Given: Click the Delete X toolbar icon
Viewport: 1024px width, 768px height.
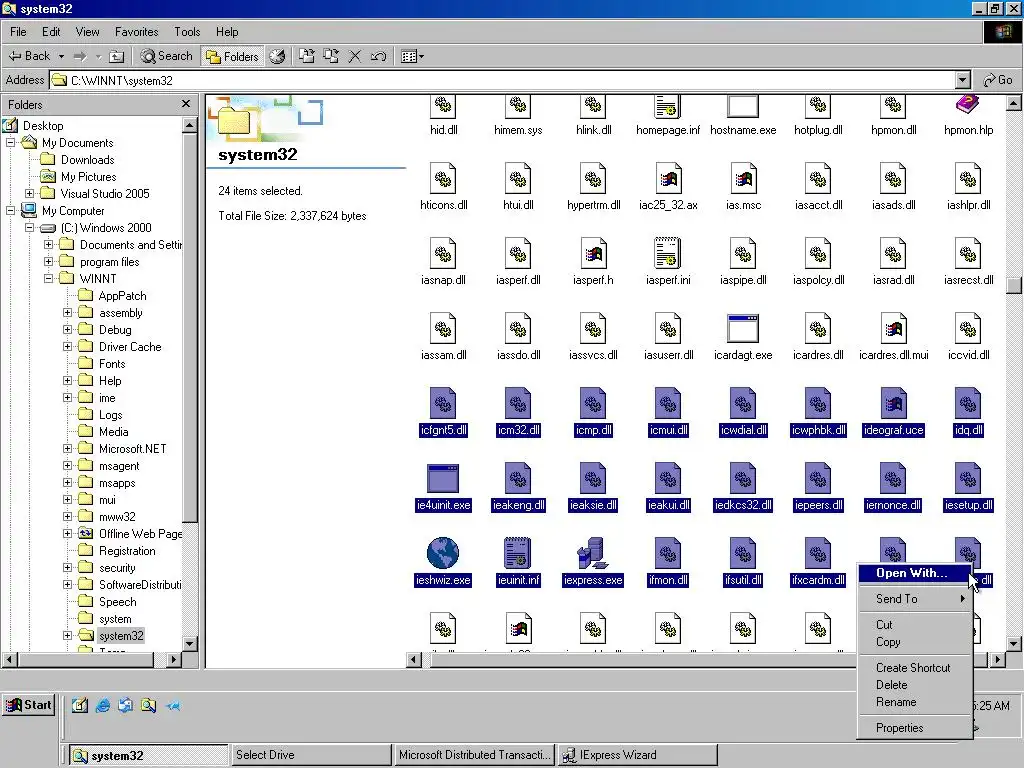Looking at the screenshot, I should pyautogui.click(x=355, y=56).
